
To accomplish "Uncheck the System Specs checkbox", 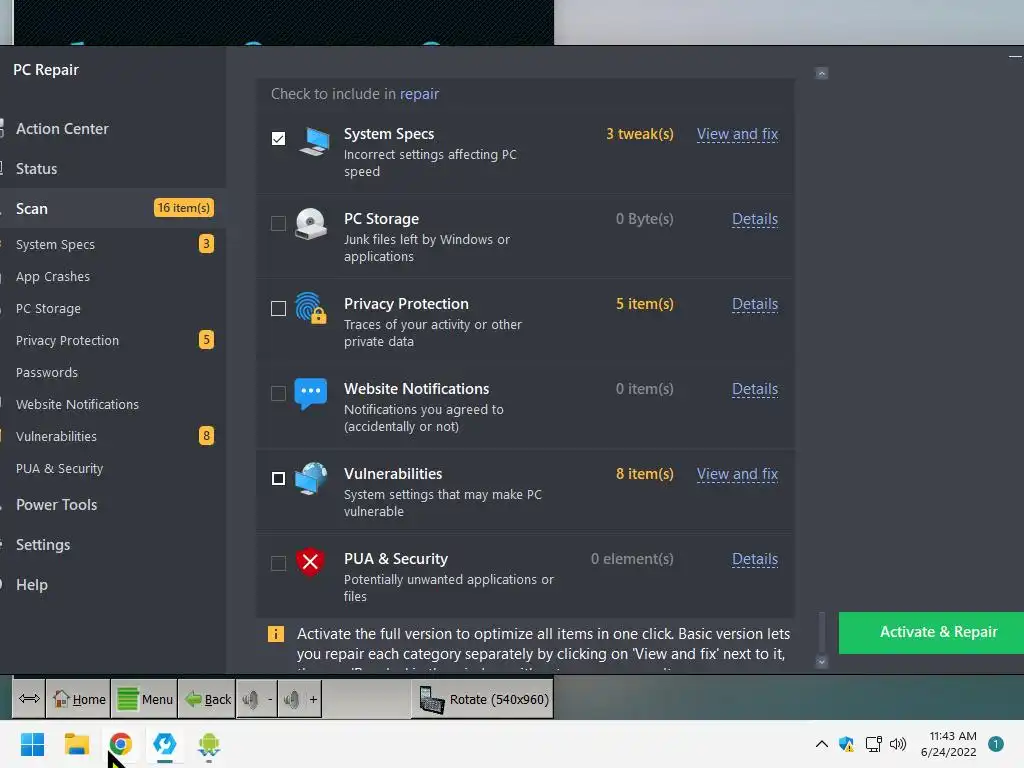I will point(278,138).
